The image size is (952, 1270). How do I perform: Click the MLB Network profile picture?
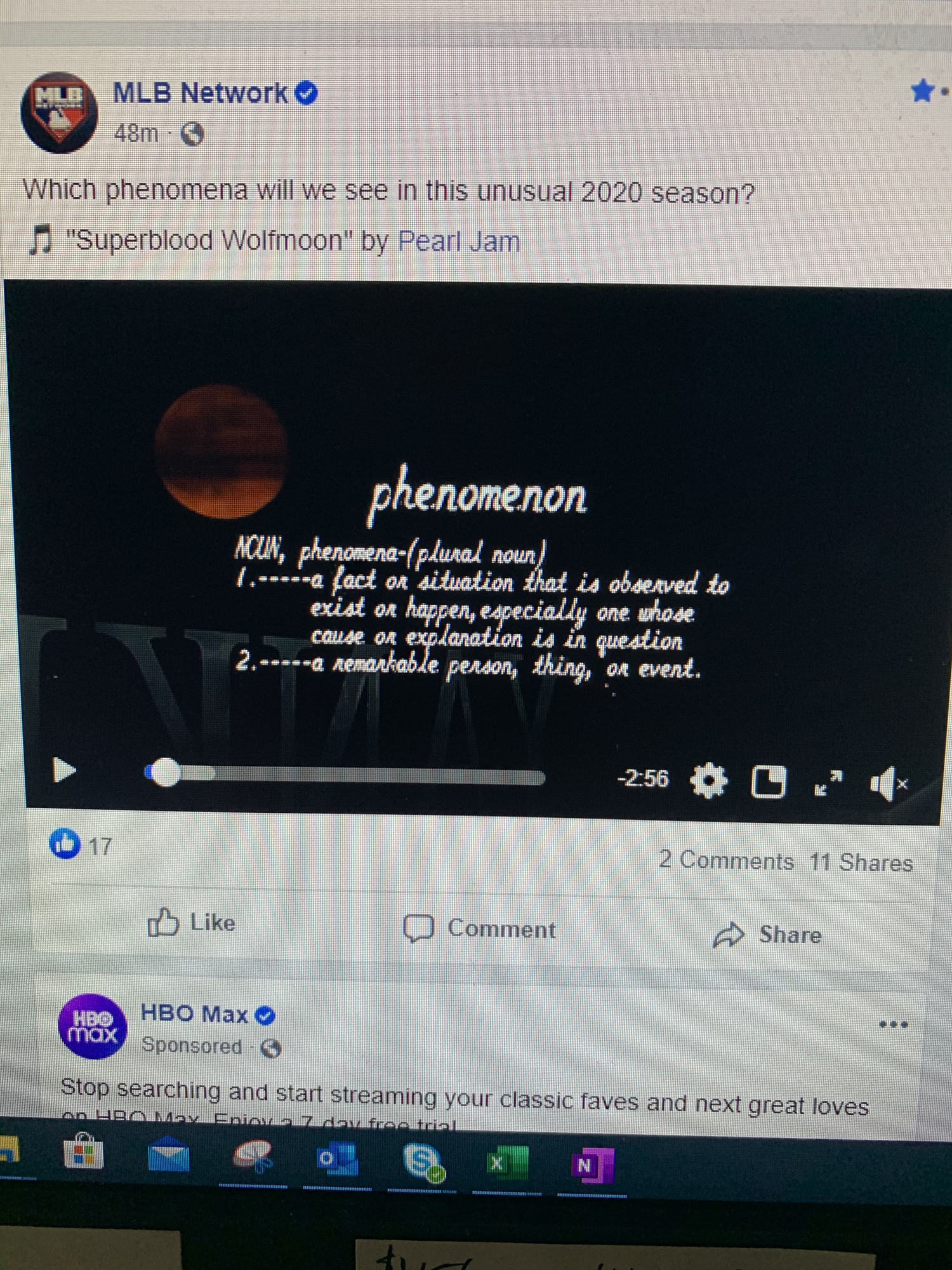[59, 112]
